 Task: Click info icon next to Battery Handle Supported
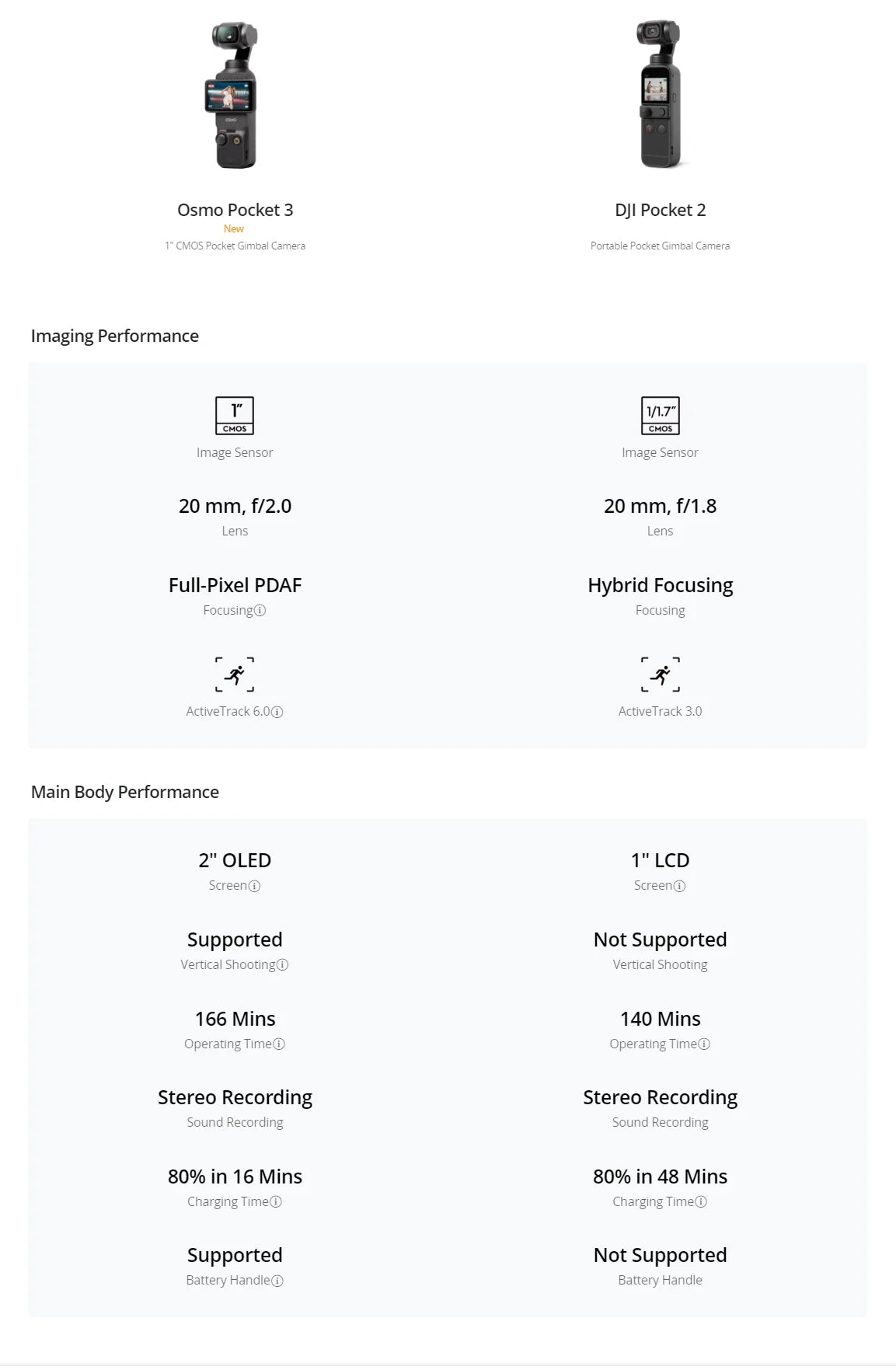[x=277, y=1281]
